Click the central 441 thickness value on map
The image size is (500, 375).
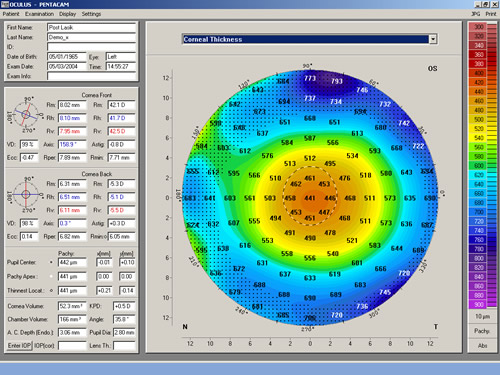point(310,198)
